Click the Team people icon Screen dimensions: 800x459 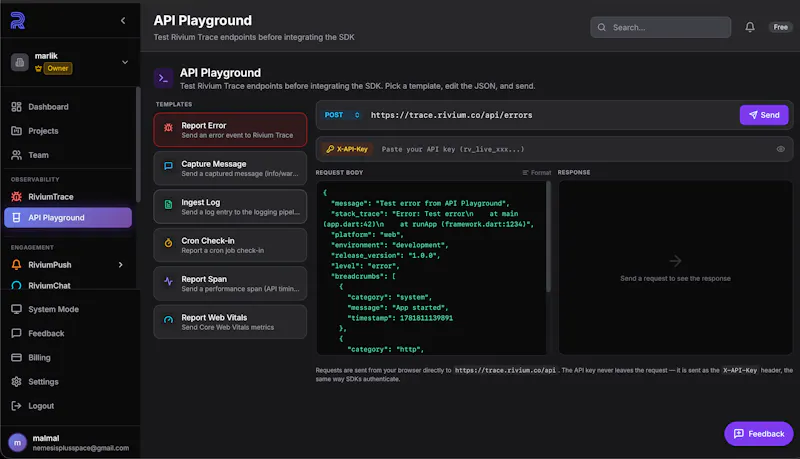[16, 155]
